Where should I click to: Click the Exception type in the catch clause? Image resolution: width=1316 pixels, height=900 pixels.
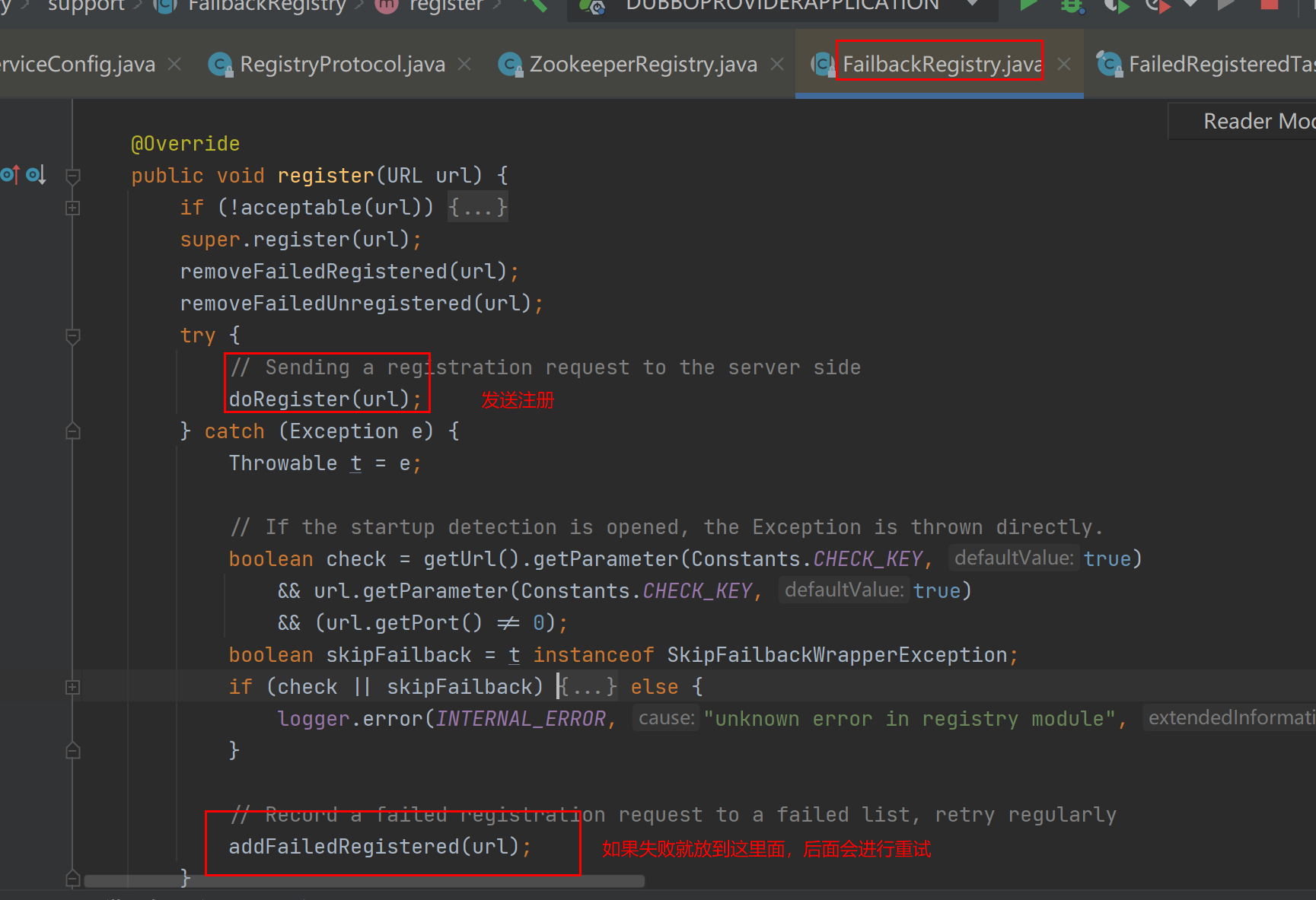(343, 431)
